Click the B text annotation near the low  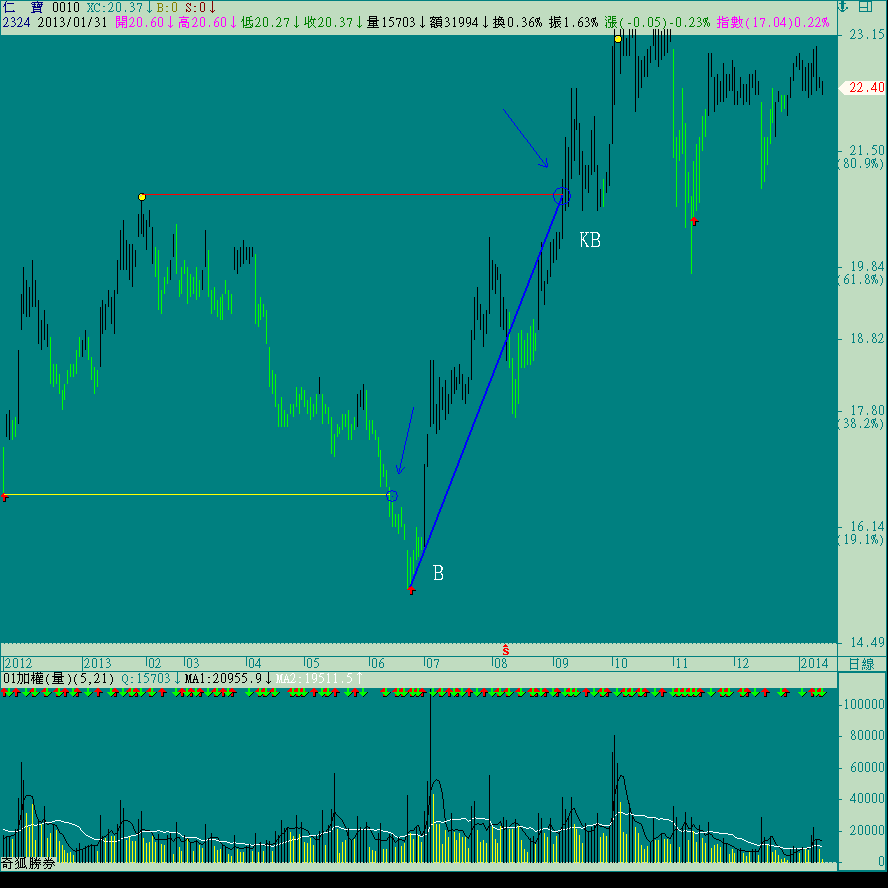pos(438,573)
